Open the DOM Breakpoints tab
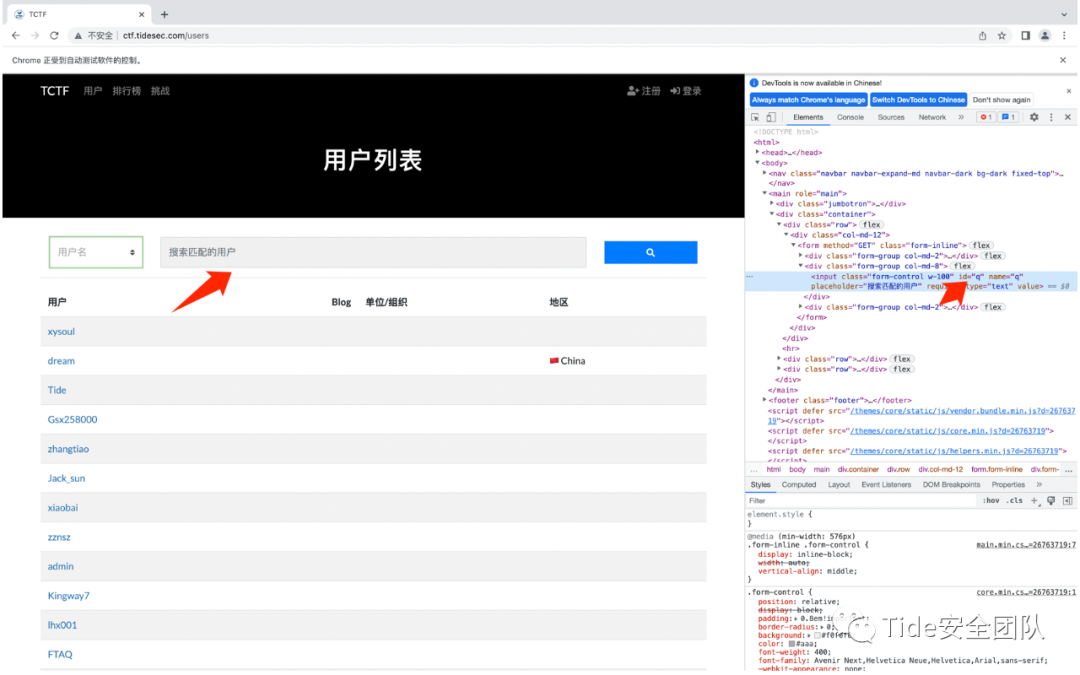Image resolution: width=1080 pixels, height=675 pixels. click(x=951, y=485)
